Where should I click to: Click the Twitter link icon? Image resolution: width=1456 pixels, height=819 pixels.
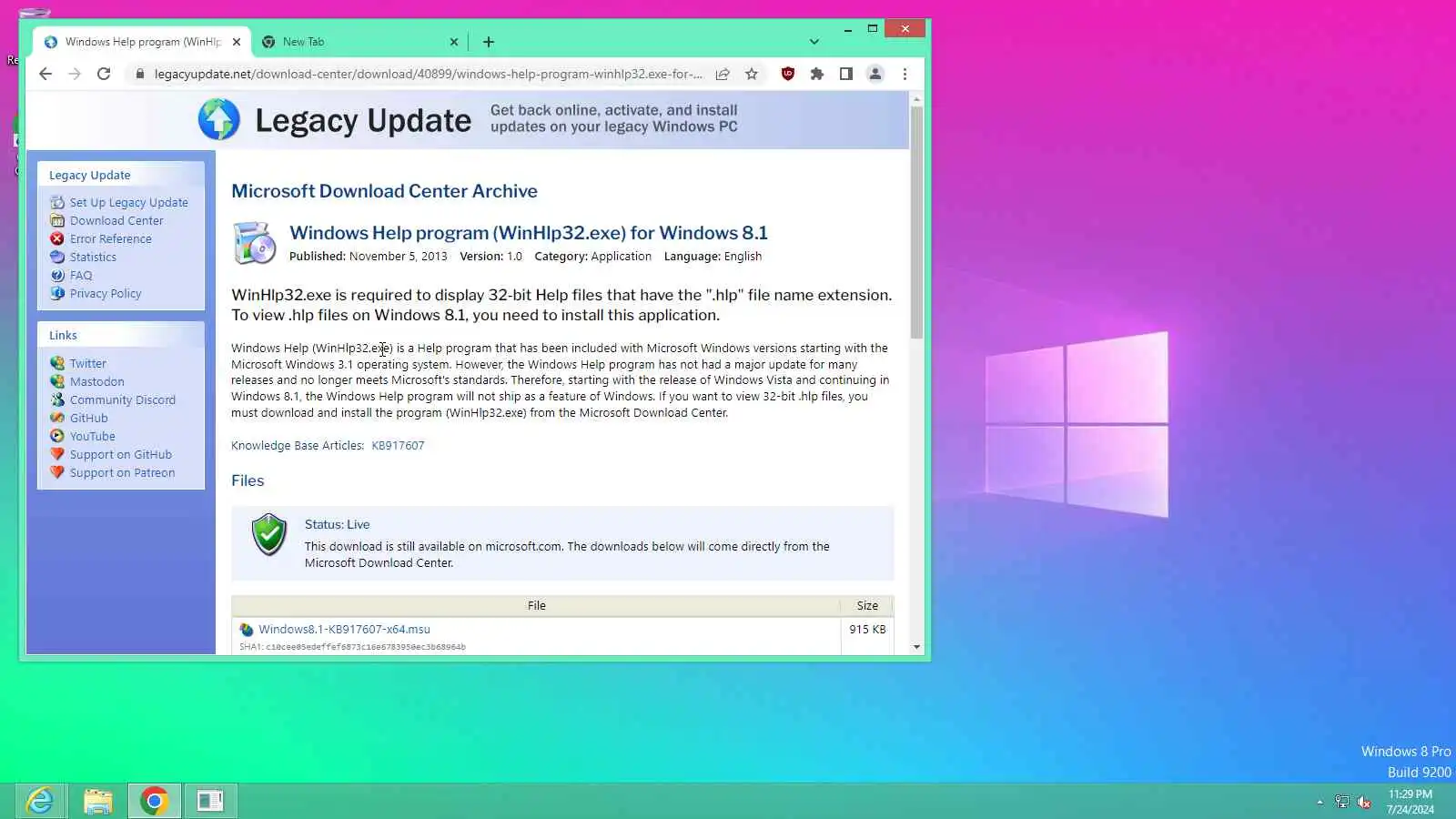click(57, 363)
